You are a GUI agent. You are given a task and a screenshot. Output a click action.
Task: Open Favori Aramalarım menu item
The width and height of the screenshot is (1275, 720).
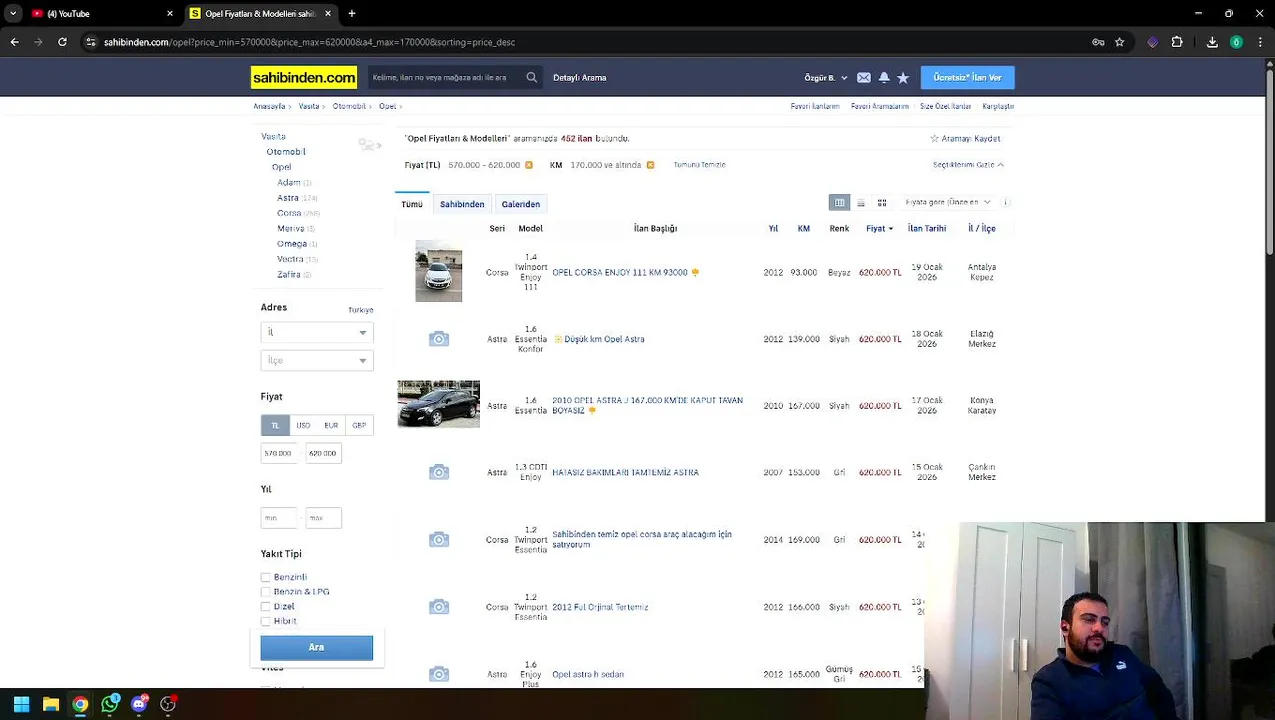[880, 106]
